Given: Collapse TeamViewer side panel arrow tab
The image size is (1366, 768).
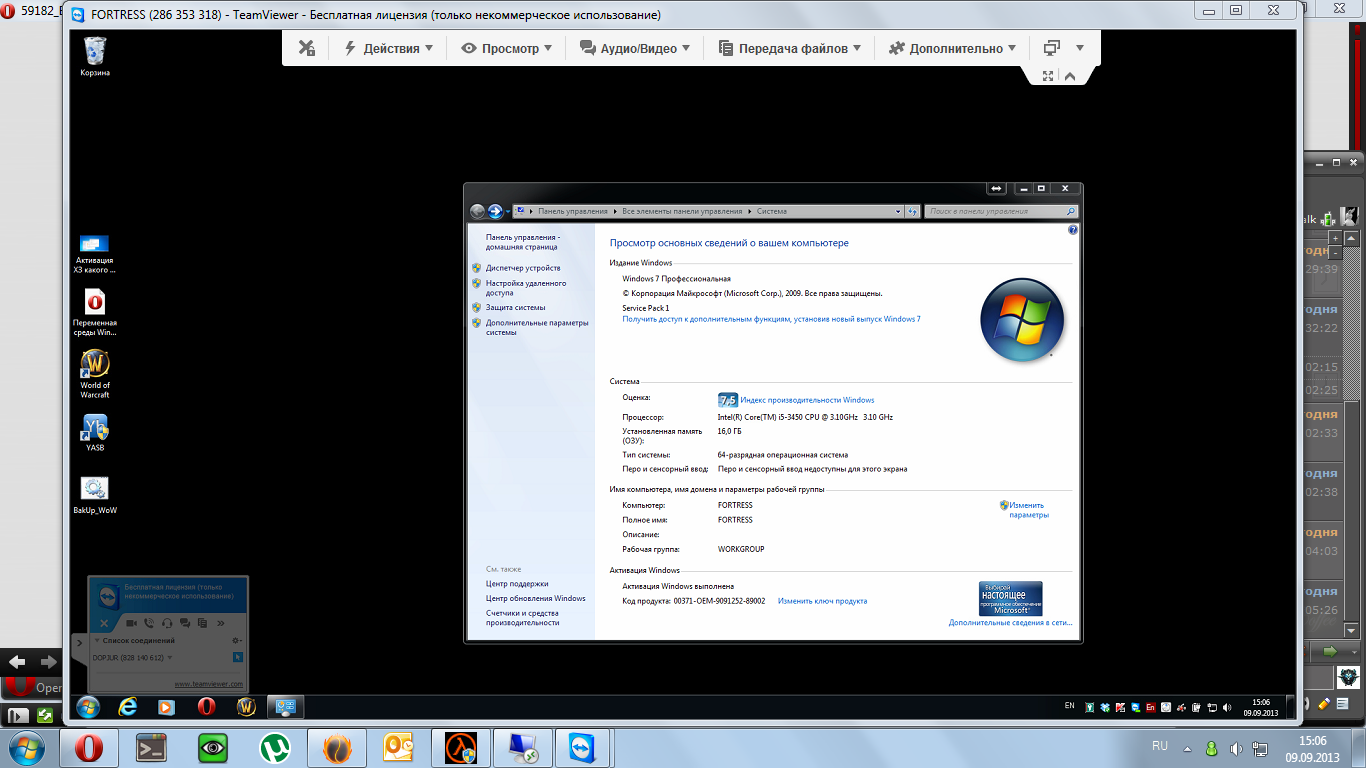Looking at the screenshot, I should (80, 643).
